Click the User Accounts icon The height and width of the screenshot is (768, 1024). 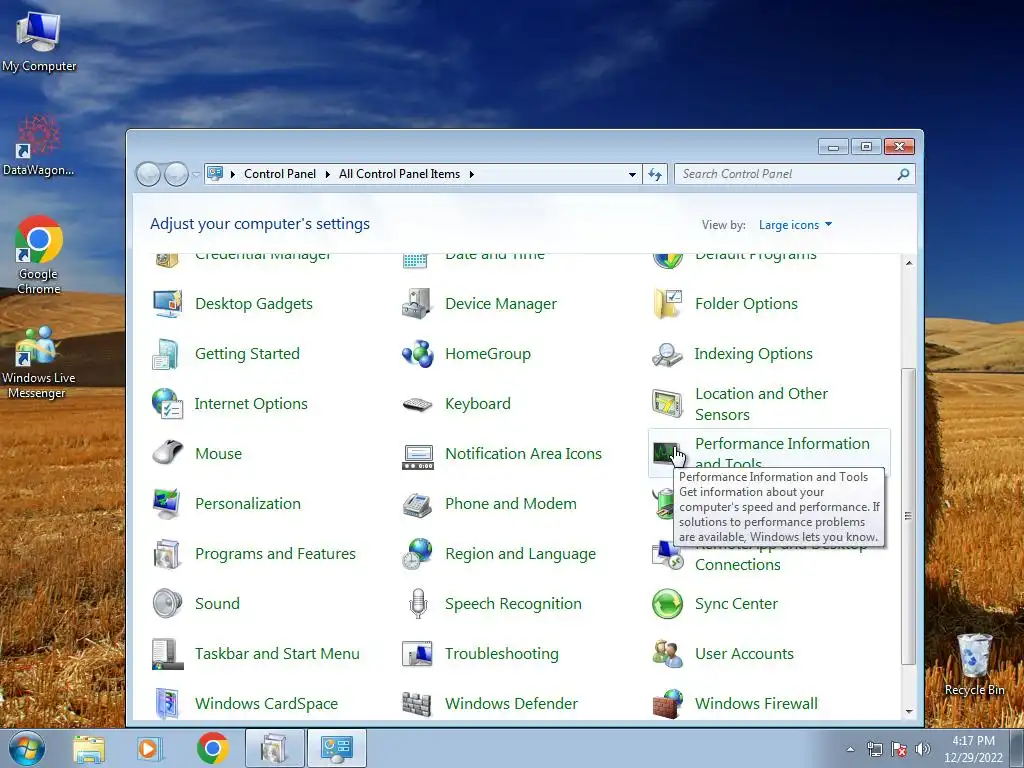click(667, 654)
